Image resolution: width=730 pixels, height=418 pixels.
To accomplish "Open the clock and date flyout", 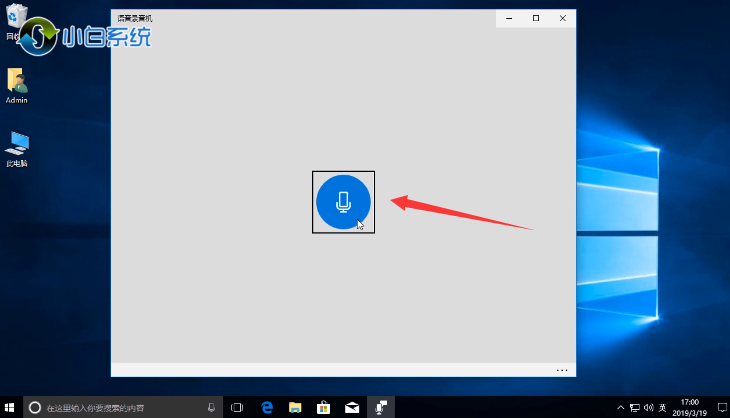I will (x=690, y=408).
